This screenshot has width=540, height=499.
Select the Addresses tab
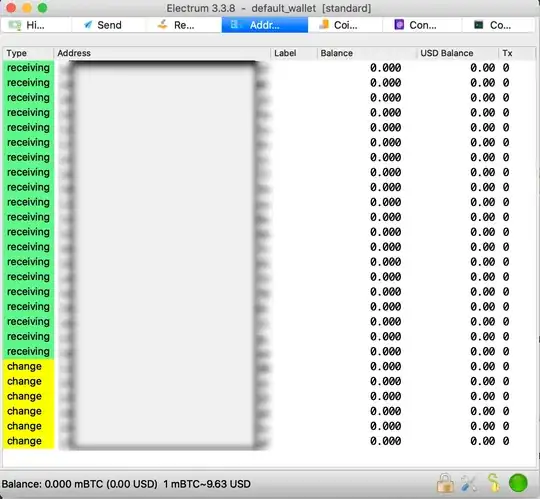(x=264, y=25)
